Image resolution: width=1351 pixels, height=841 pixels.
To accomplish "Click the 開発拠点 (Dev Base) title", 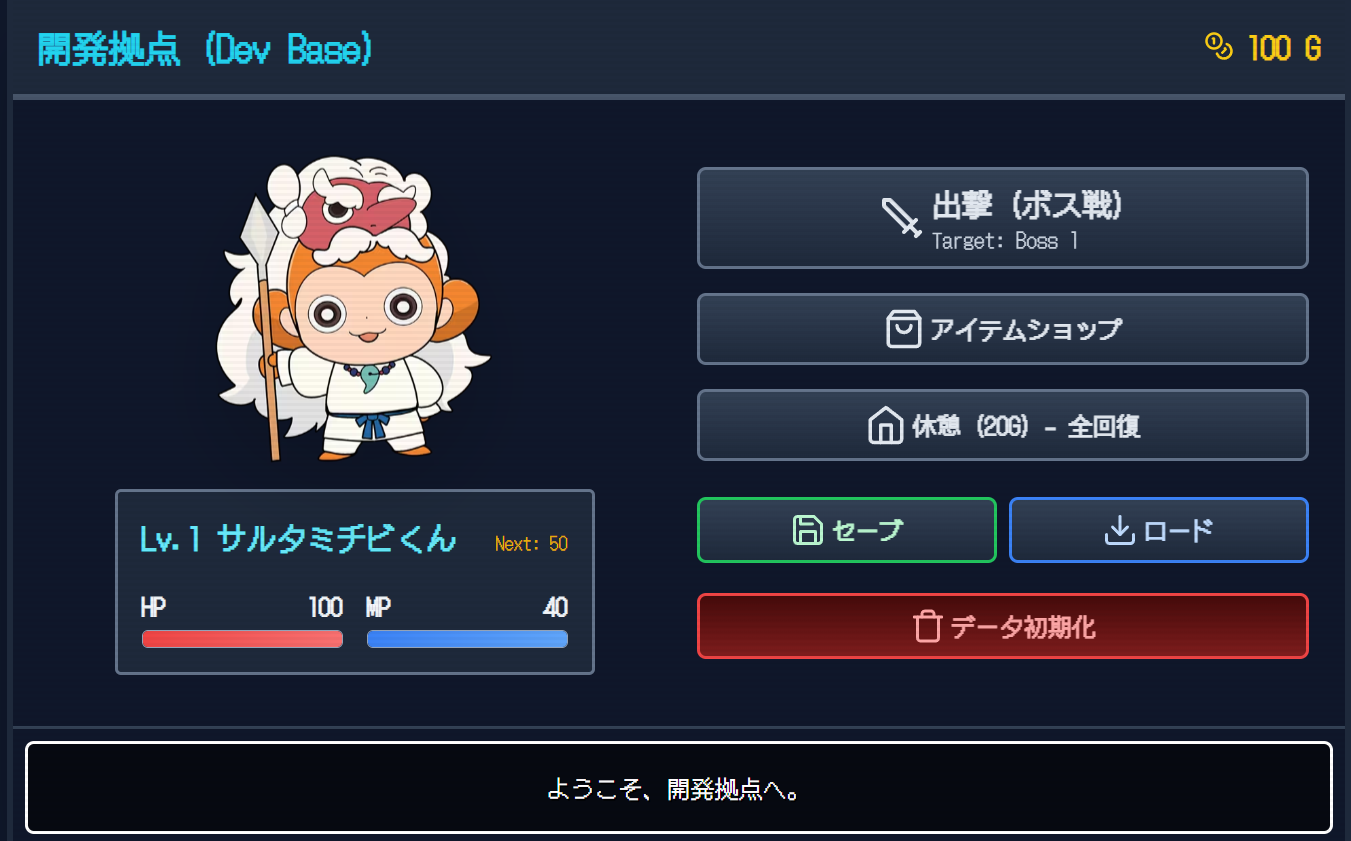I will click(205, 48).
